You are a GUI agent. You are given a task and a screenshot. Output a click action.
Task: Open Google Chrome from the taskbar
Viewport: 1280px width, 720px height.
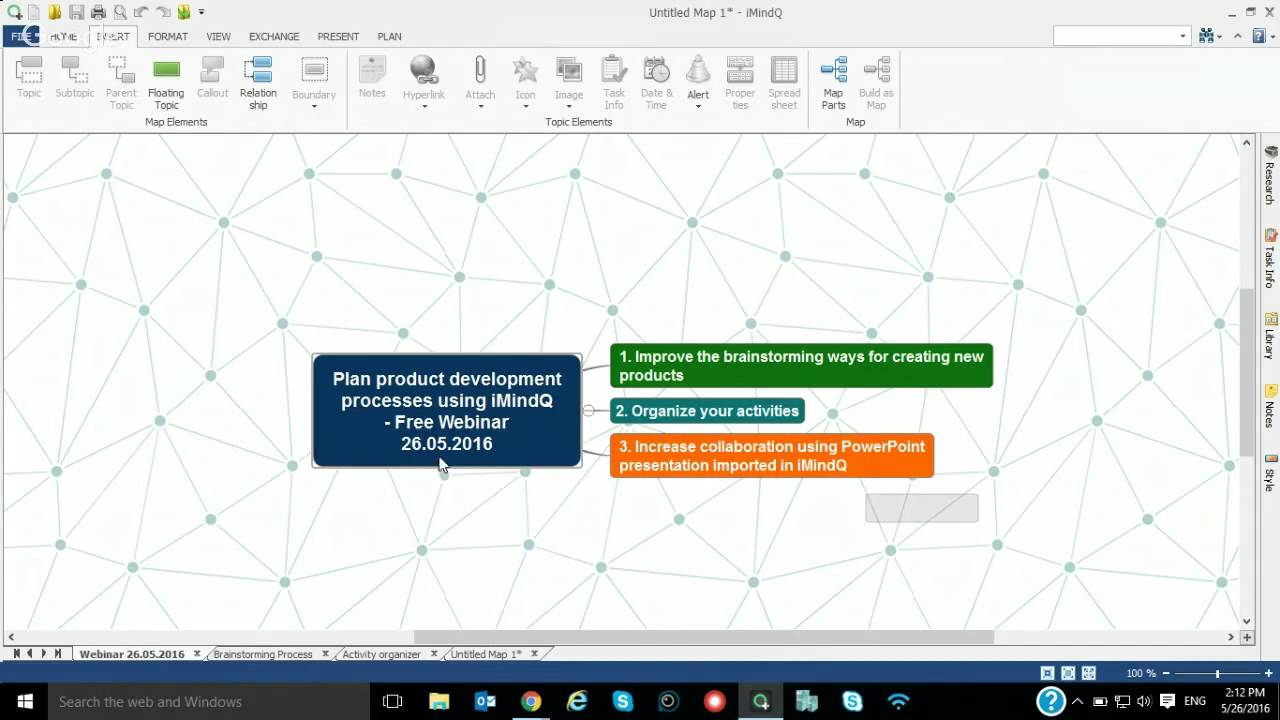[531, 702]
